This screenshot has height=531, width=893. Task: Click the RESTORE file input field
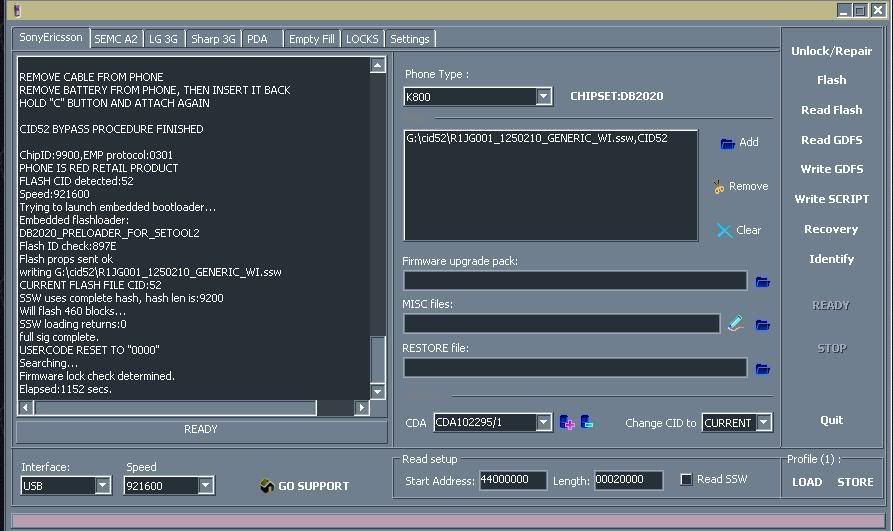click(x=575, y=367)
